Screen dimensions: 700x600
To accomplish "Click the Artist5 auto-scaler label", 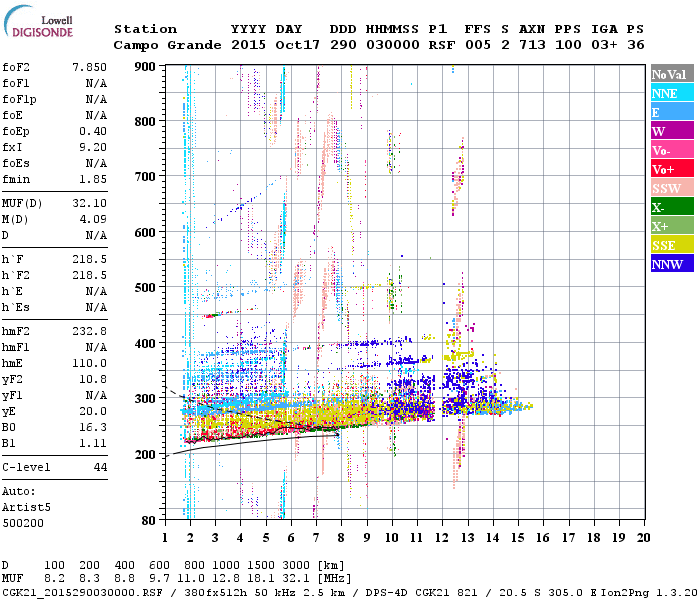I will click(26, 508).
